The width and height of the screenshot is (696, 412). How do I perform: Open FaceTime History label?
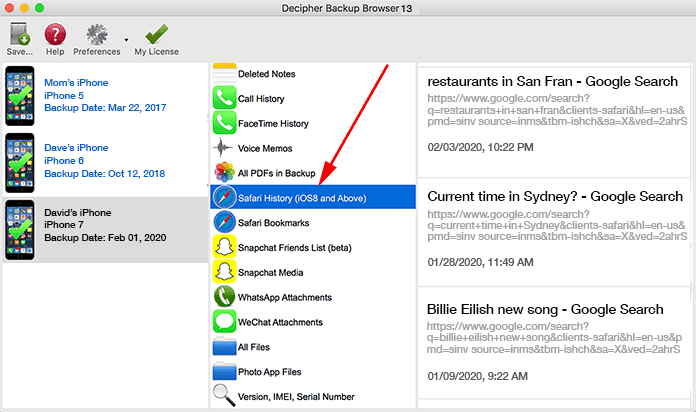coord(273,123)
